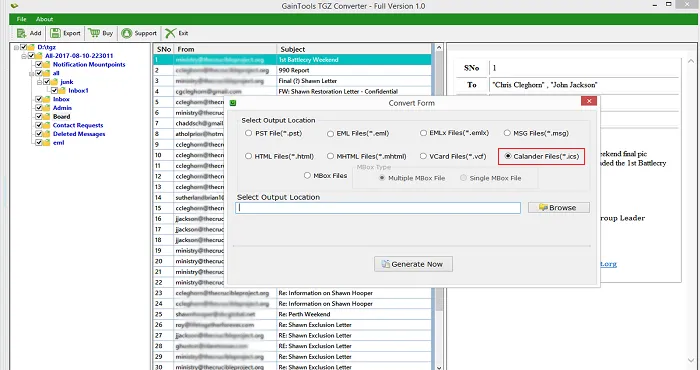Click the Subject column header

[x=354, y=49]
